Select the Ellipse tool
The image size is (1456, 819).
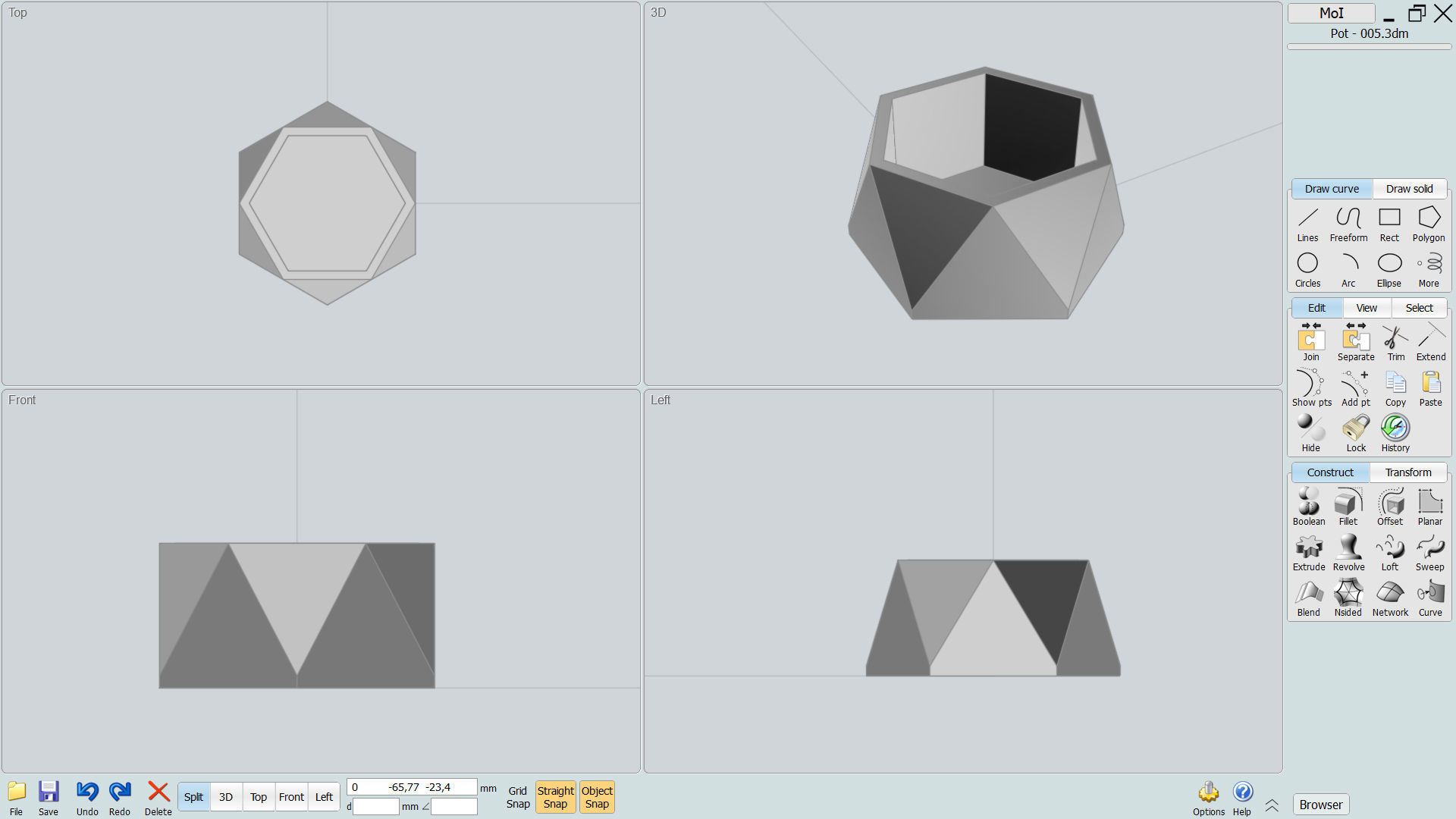coord(1389,270)
